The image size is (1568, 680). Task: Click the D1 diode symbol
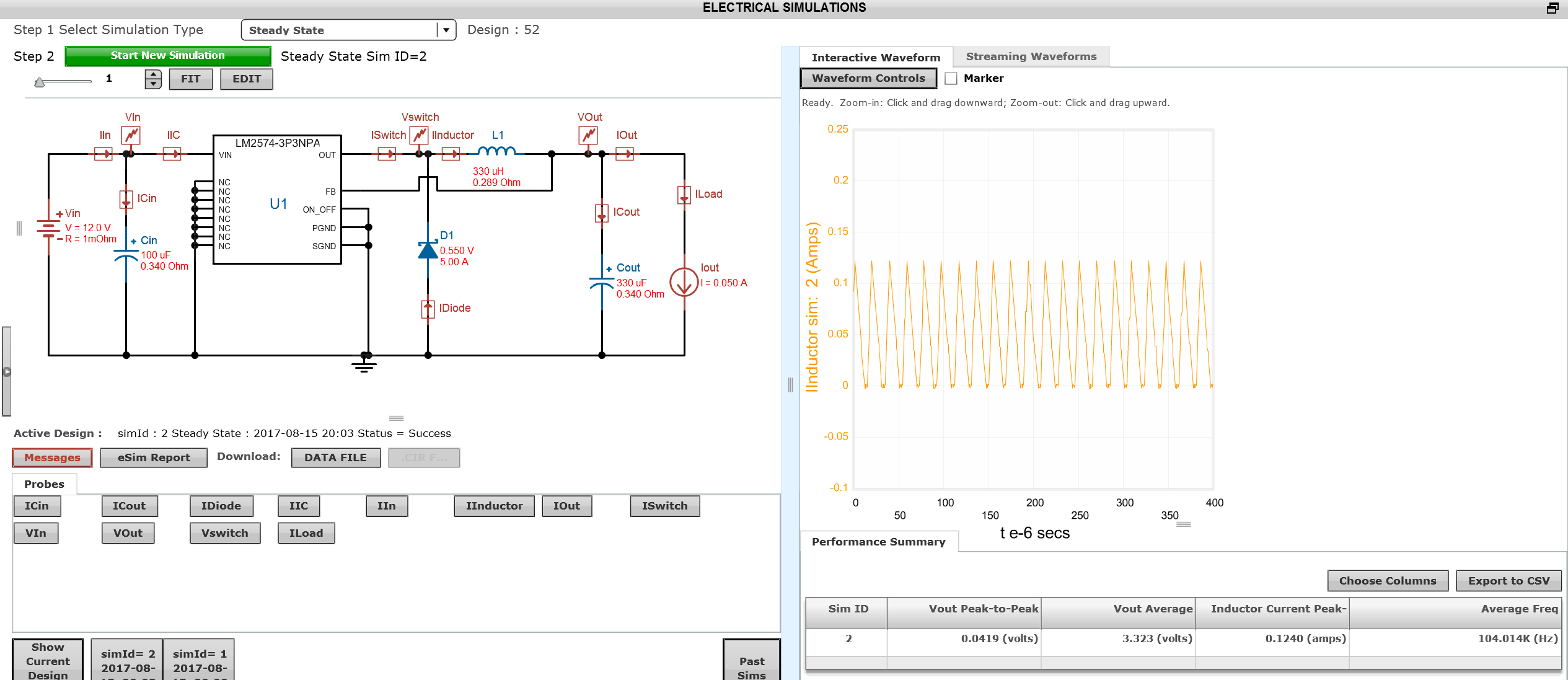coord(428,250)
